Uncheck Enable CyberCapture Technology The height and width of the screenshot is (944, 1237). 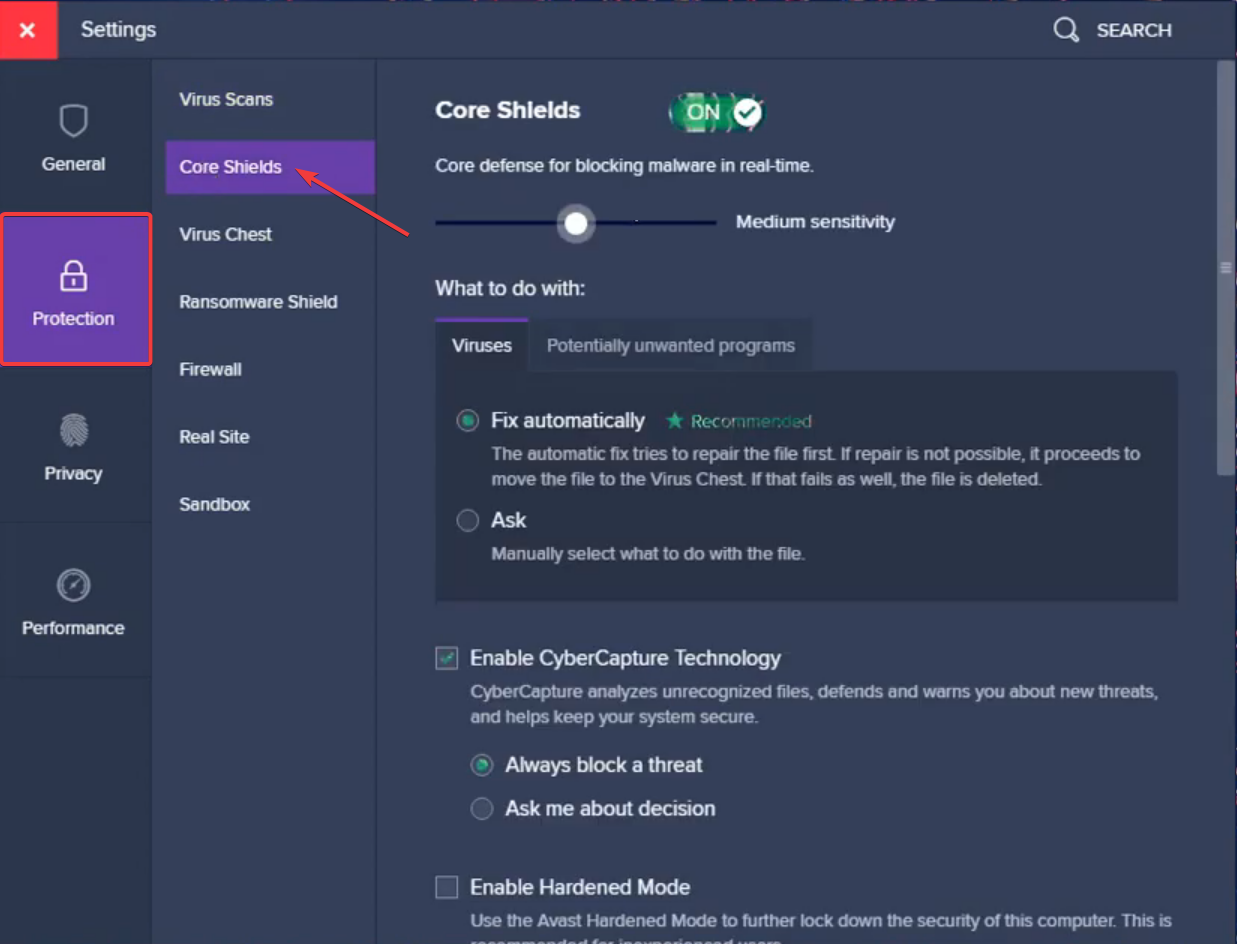click(x=447, y=658)
